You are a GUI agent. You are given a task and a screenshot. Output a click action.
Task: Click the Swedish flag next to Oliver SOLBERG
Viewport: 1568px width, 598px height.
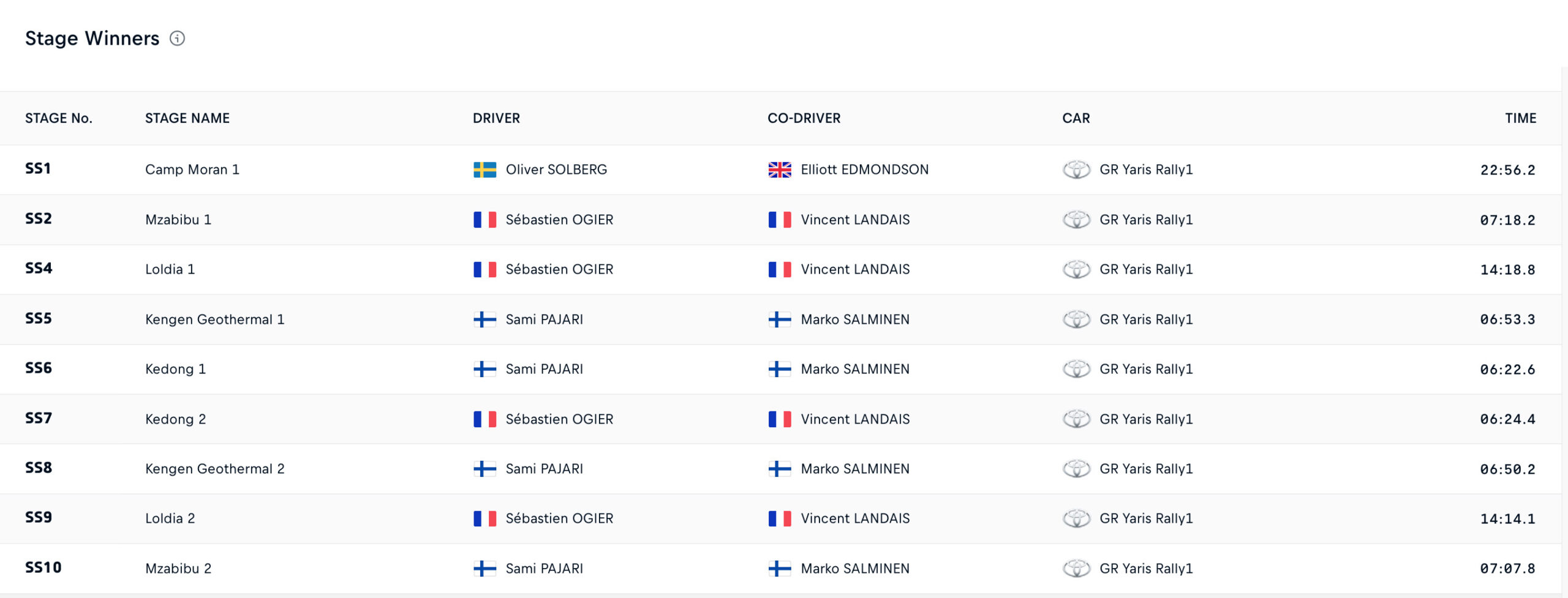[x=484, y=170]
